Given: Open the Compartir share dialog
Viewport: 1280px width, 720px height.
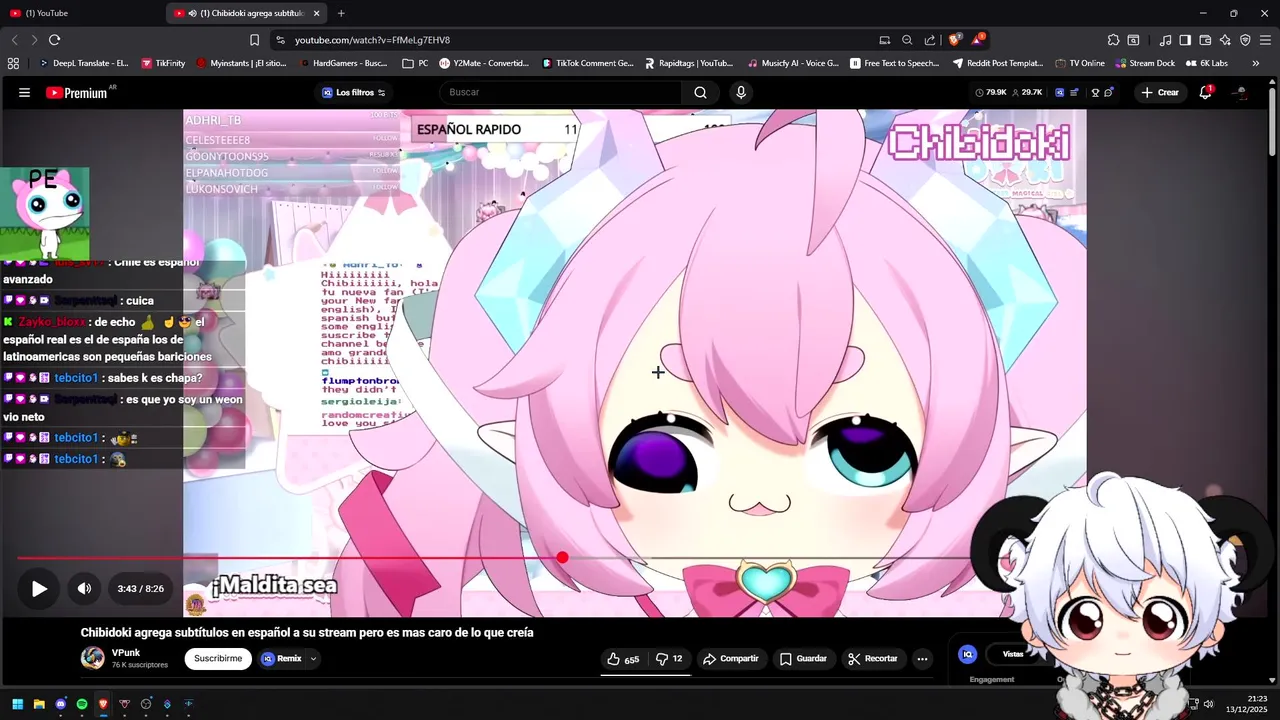Looking at the screenshot, I should 731,659.
